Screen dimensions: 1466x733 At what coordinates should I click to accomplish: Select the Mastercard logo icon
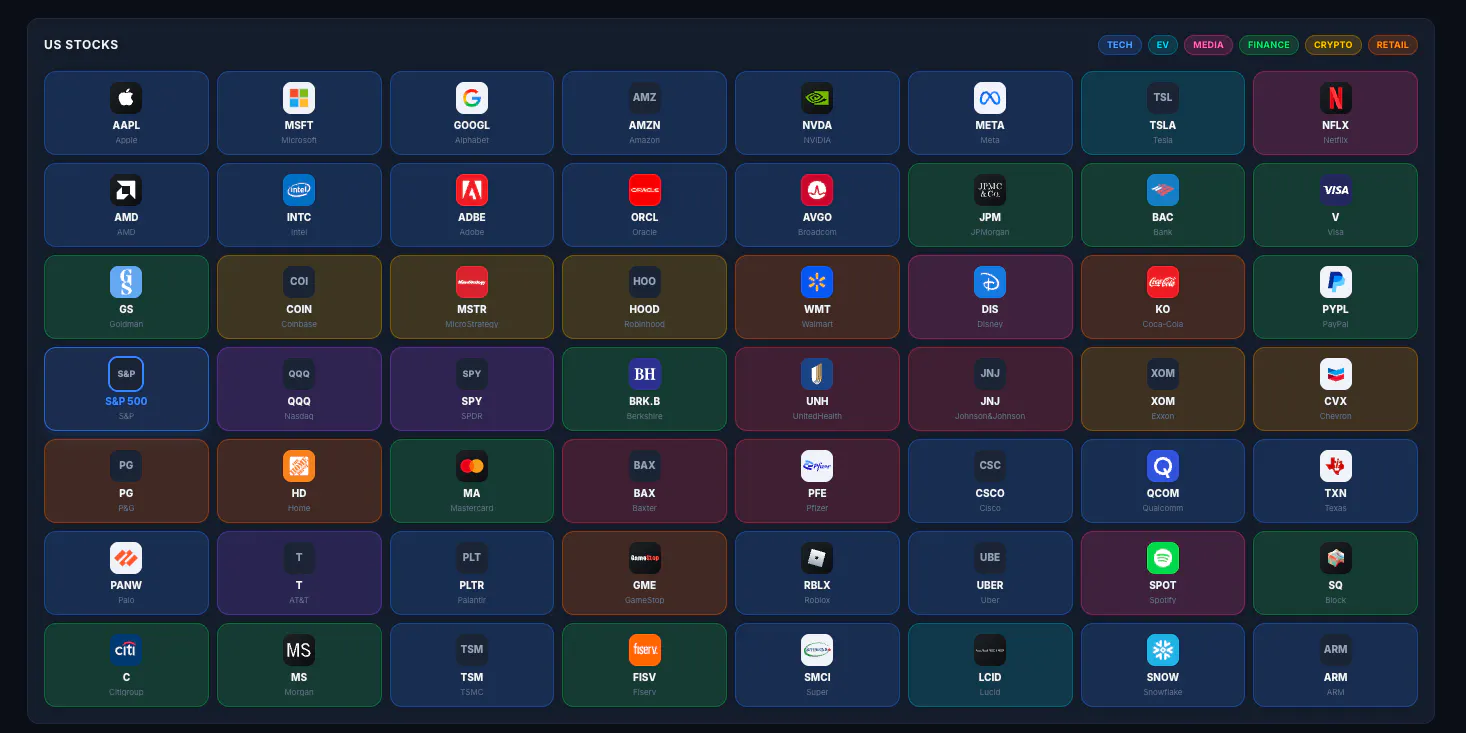472,466
